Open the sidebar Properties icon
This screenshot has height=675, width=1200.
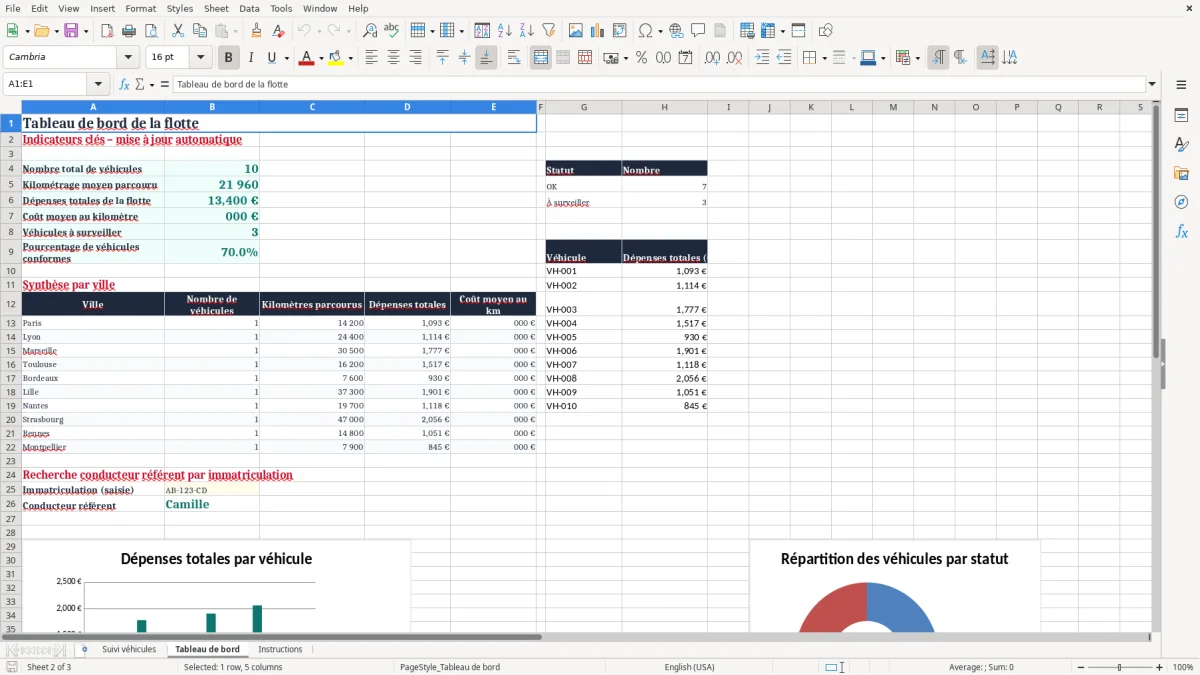pyautogui.click(x=1181, y=115)
